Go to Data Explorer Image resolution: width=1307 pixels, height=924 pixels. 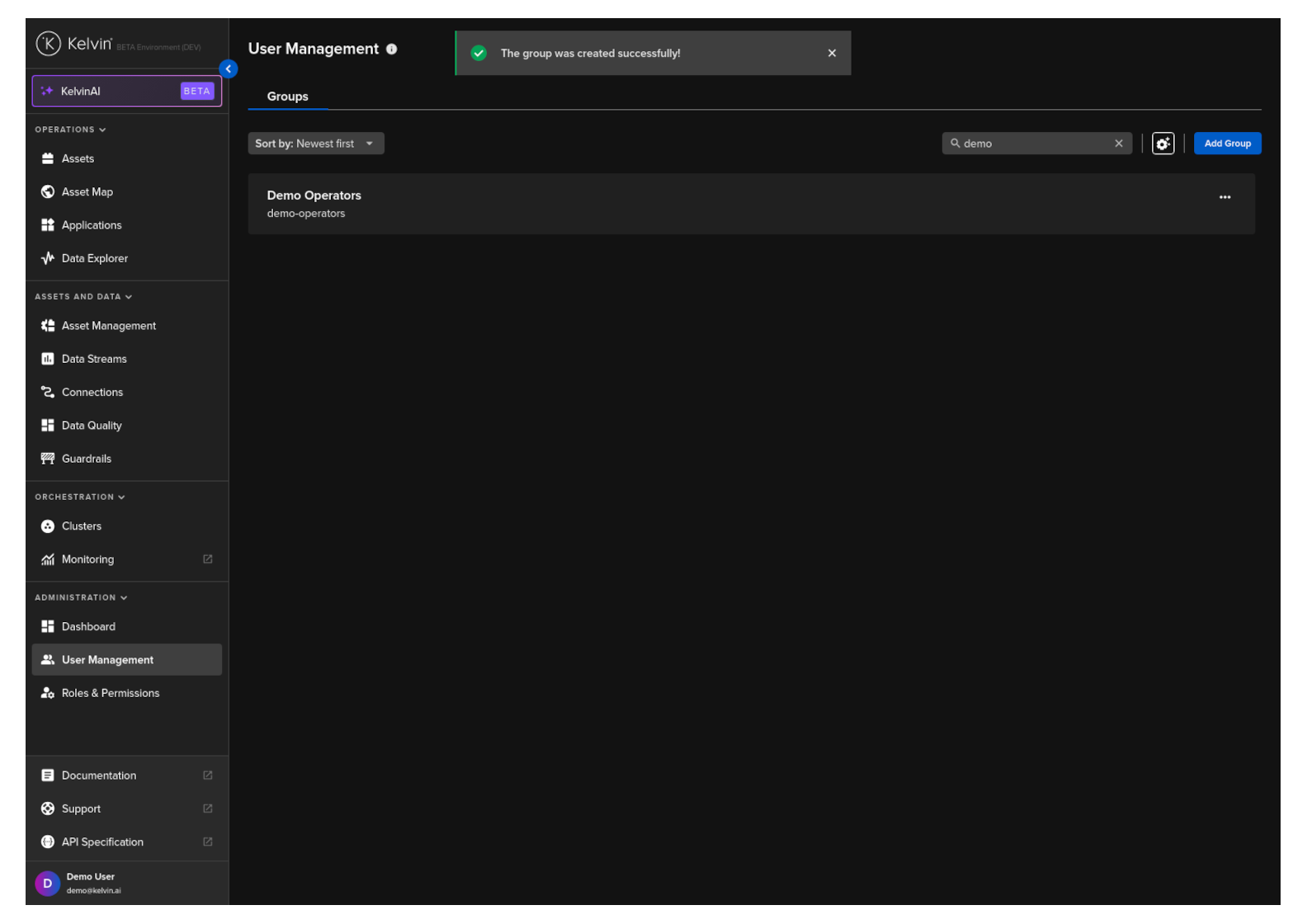pos(126,258)
